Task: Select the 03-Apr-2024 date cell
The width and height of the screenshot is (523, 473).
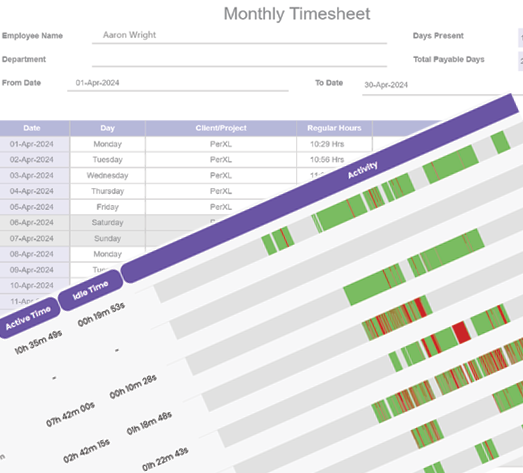Action: (34, 175)
